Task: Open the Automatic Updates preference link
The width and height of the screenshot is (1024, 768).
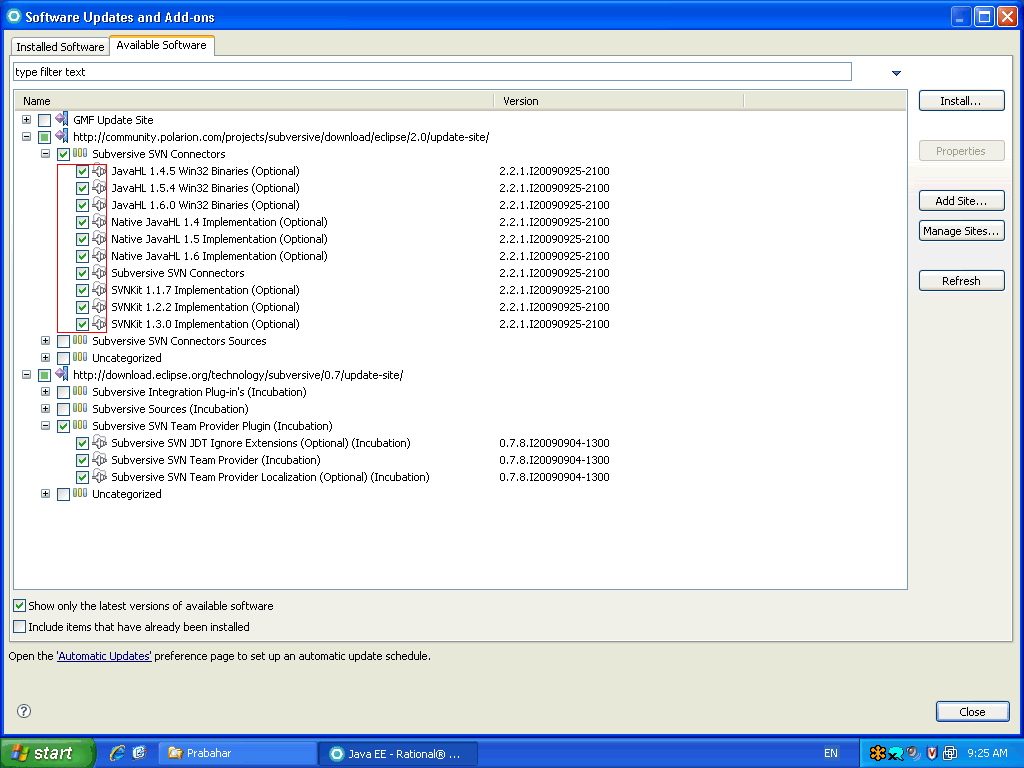Action: 104,656
